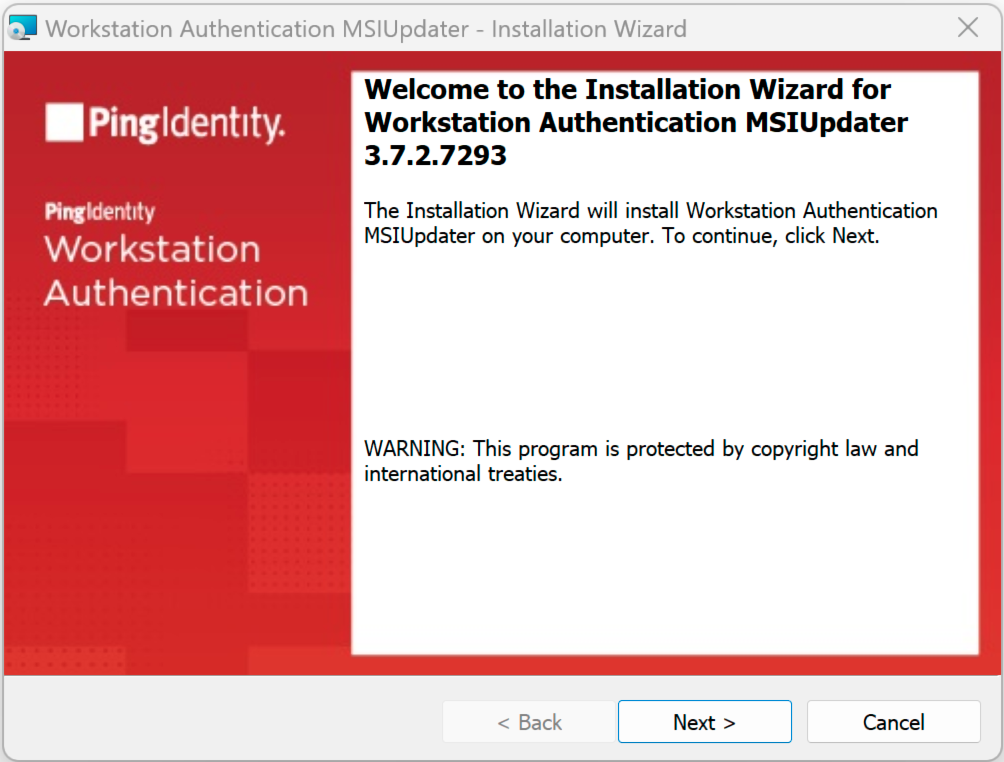Click the 'Welcome to the Installation Wizard for' heading
This screenshot has width=1004, height=762.
(x=628, y=89)
